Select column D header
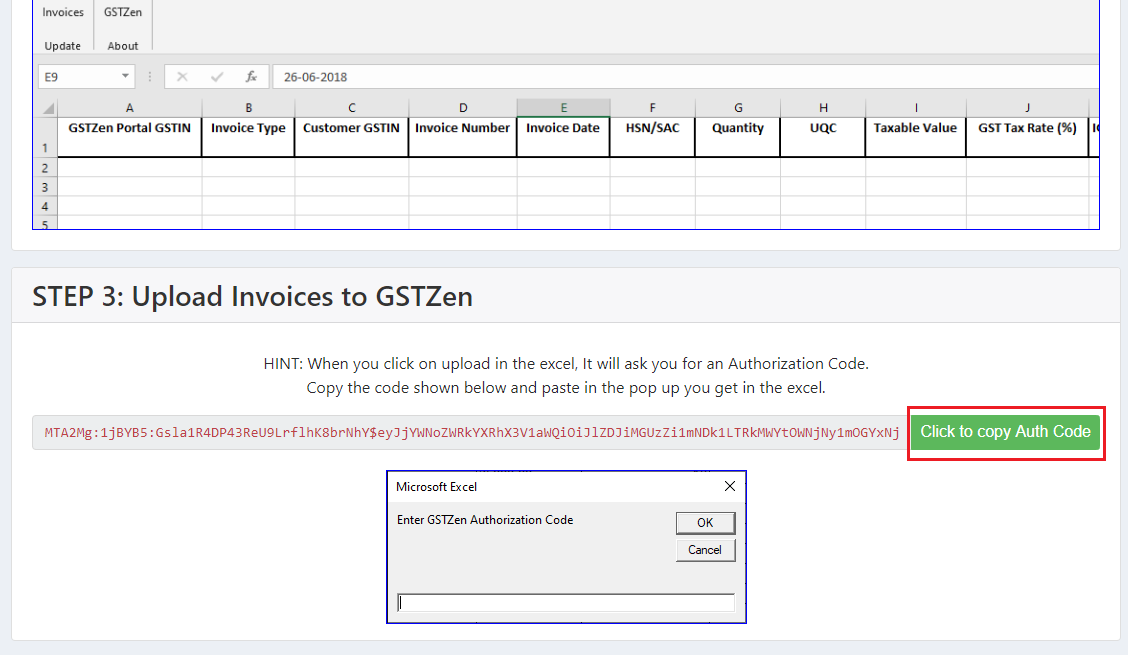1128x659 pixels. (x=463, y=108)
